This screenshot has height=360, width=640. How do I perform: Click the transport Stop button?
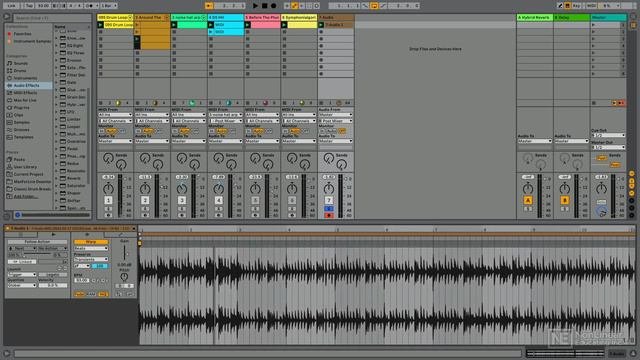(264, 6)
